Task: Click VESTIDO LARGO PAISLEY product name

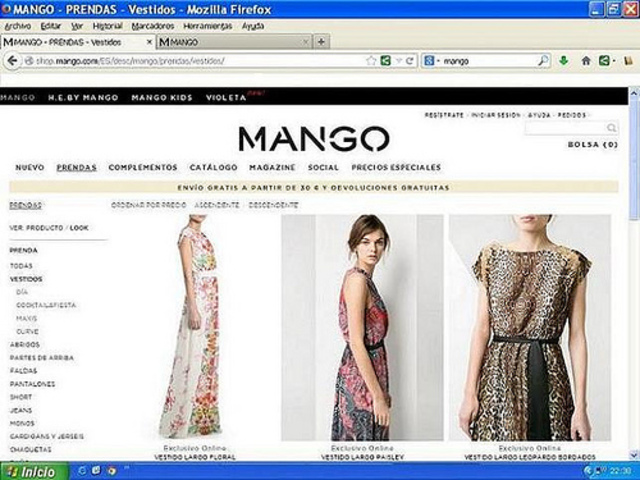Action: pos(362,457)
